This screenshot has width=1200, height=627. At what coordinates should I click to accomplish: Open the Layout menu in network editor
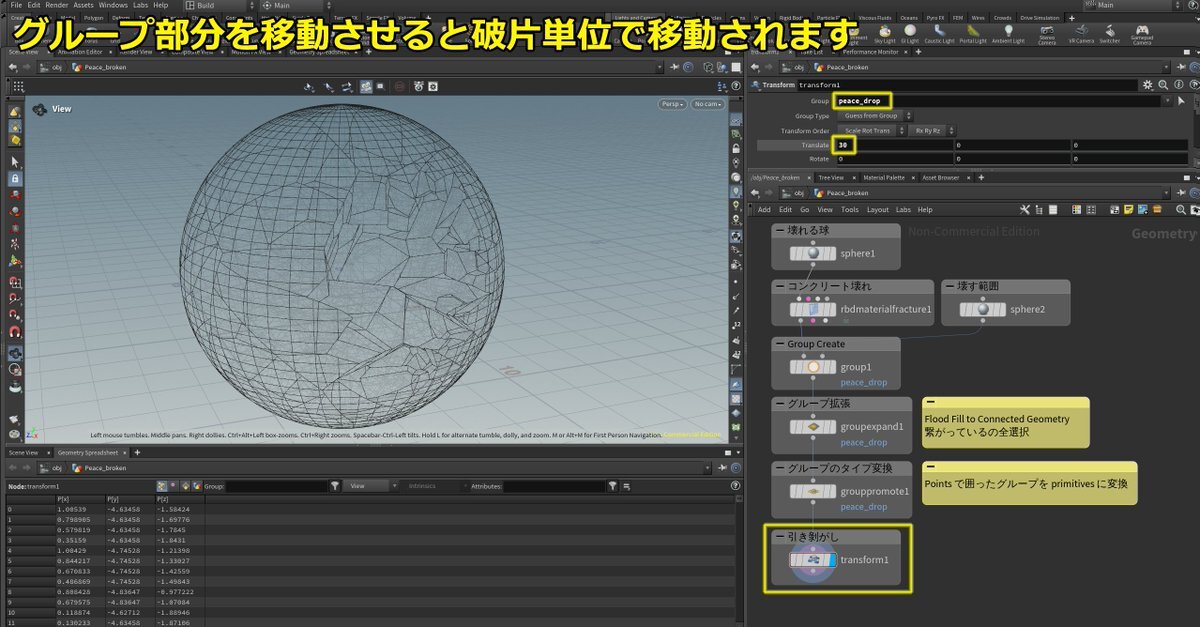[x=877, y=210]
